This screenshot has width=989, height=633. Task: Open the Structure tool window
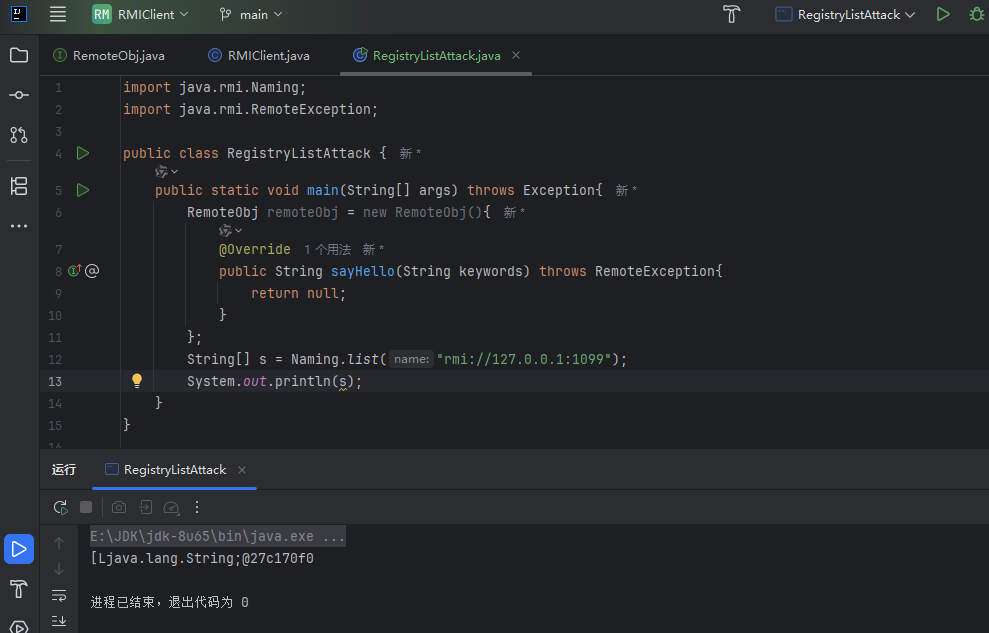pyautogui.click(x=19, y=186)
